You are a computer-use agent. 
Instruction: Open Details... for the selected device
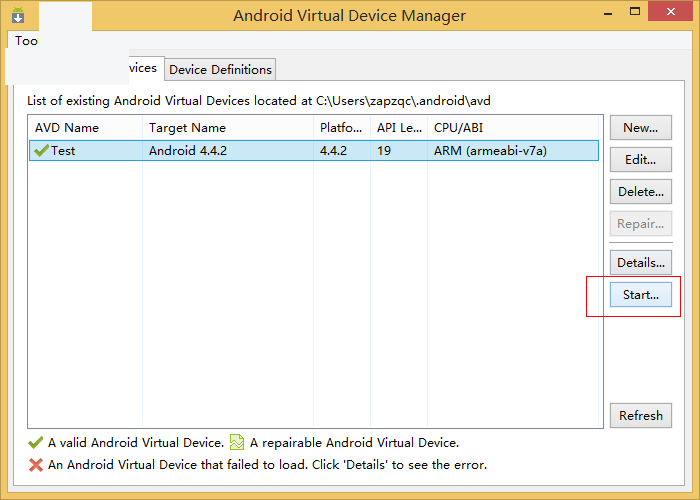pos(640,262)
